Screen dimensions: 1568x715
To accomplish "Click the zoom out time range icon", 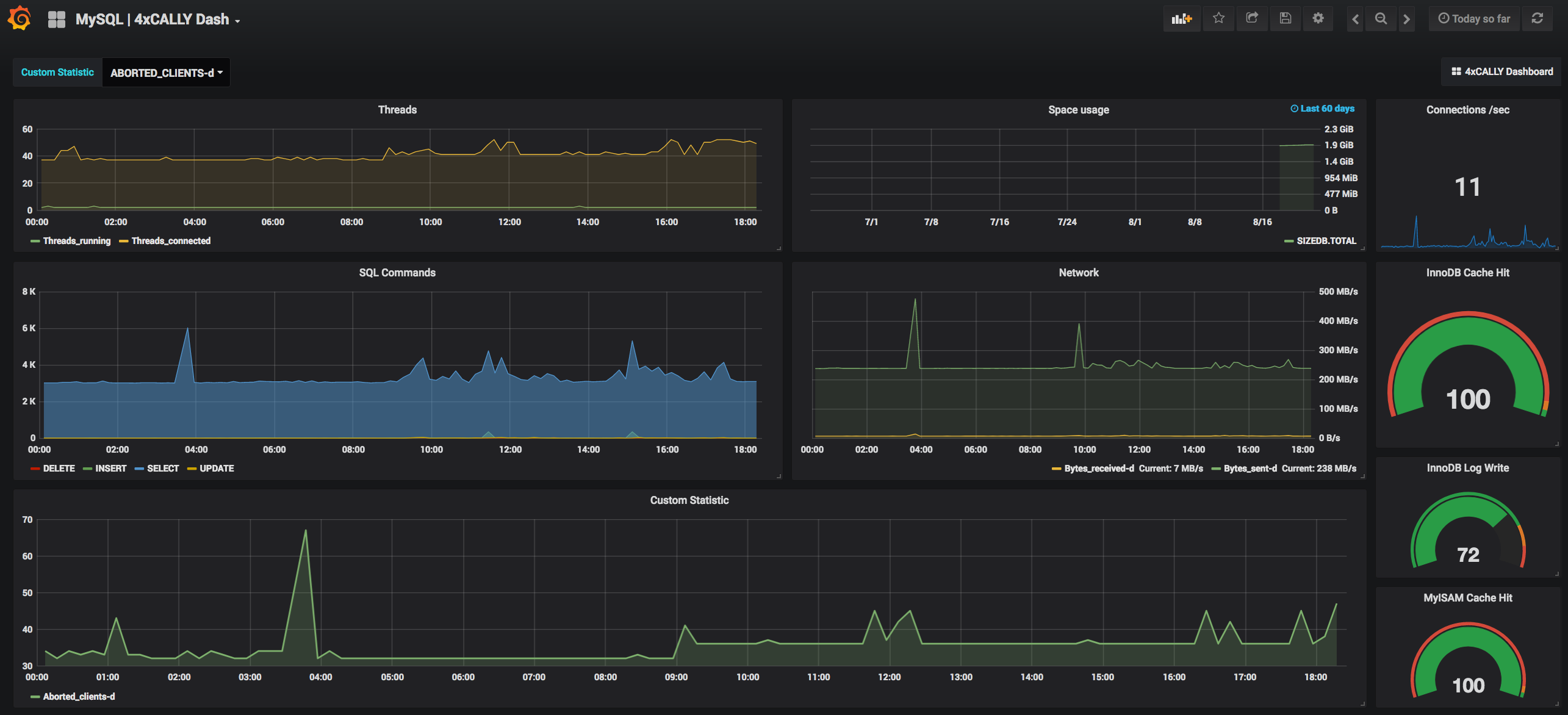I will click(1381, 19).
